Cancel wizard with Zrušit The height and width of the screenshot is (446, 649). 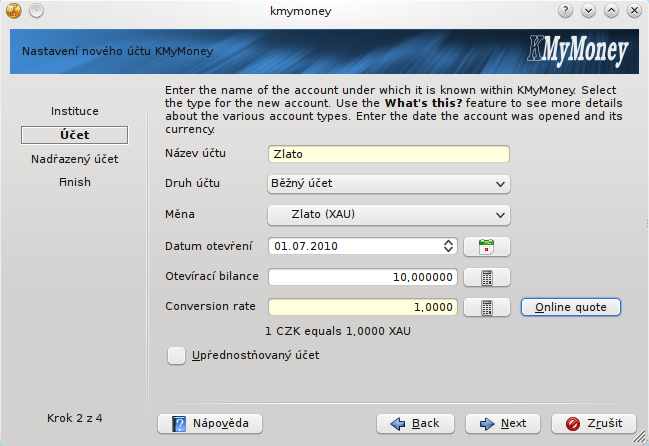click(x=594, y=424)
